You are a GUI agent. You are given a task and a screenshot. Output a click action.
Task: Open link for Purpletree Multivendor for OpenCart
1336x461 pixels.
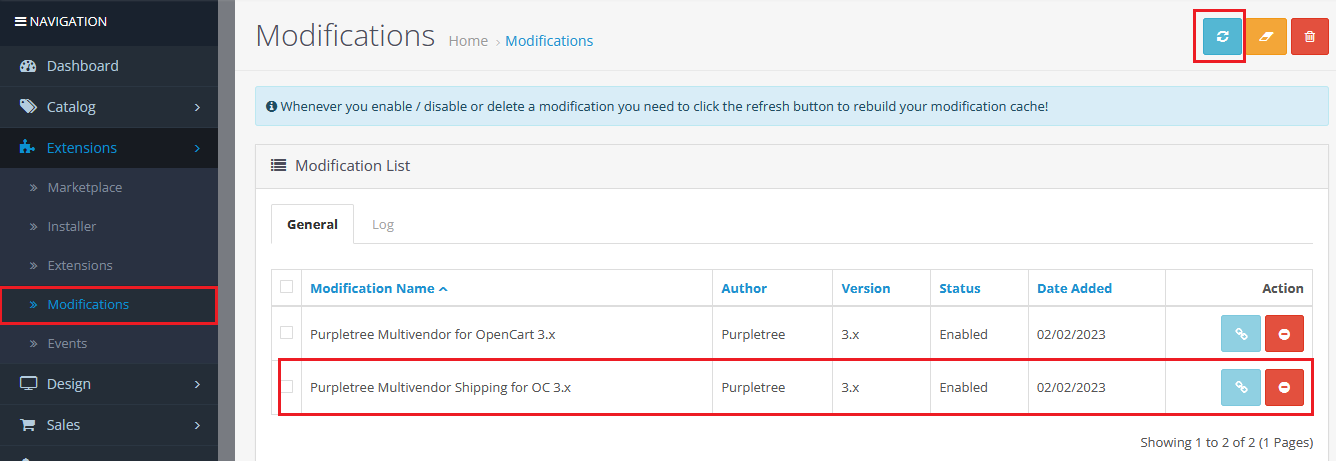[x=1241, y=334]
